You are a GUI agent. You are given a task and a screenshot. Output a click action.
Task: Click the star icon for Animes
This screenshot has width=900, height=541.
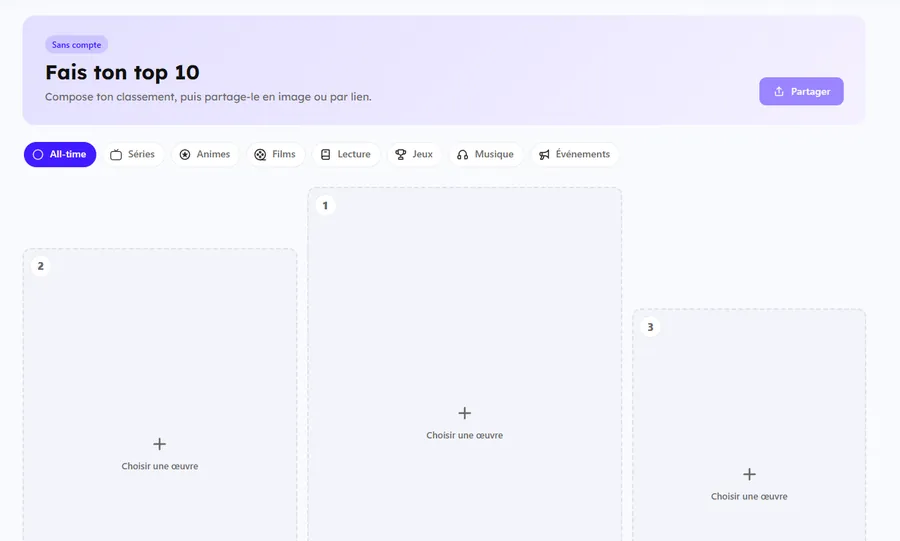click(185, 154)
